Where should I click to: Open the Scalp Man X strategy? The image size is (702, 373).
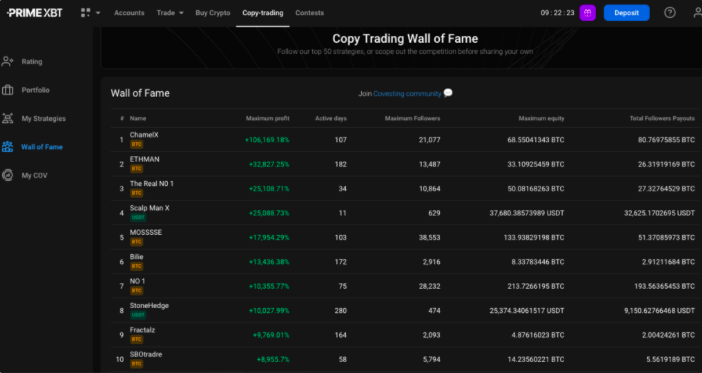pos(150,208)
